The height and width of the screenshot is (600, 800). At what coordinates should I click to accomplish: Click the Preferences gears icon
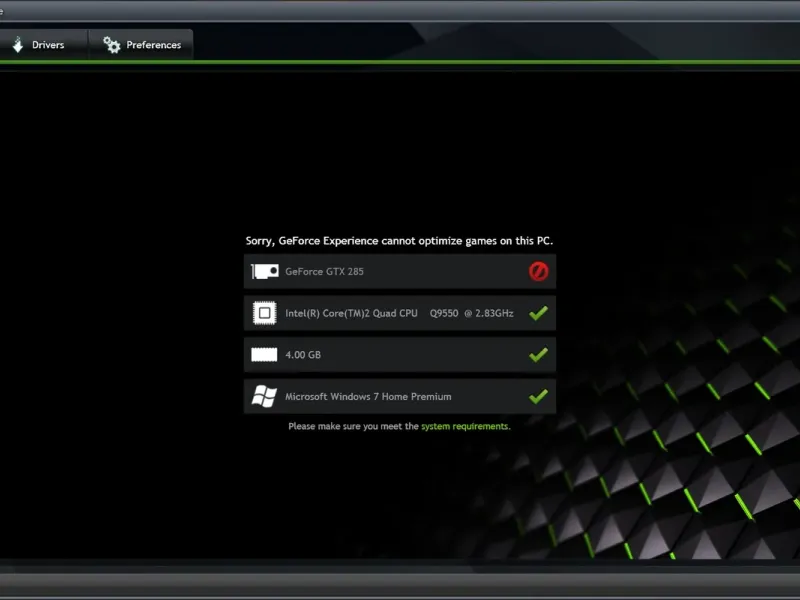pyautogui.click(x=112, y=45)
